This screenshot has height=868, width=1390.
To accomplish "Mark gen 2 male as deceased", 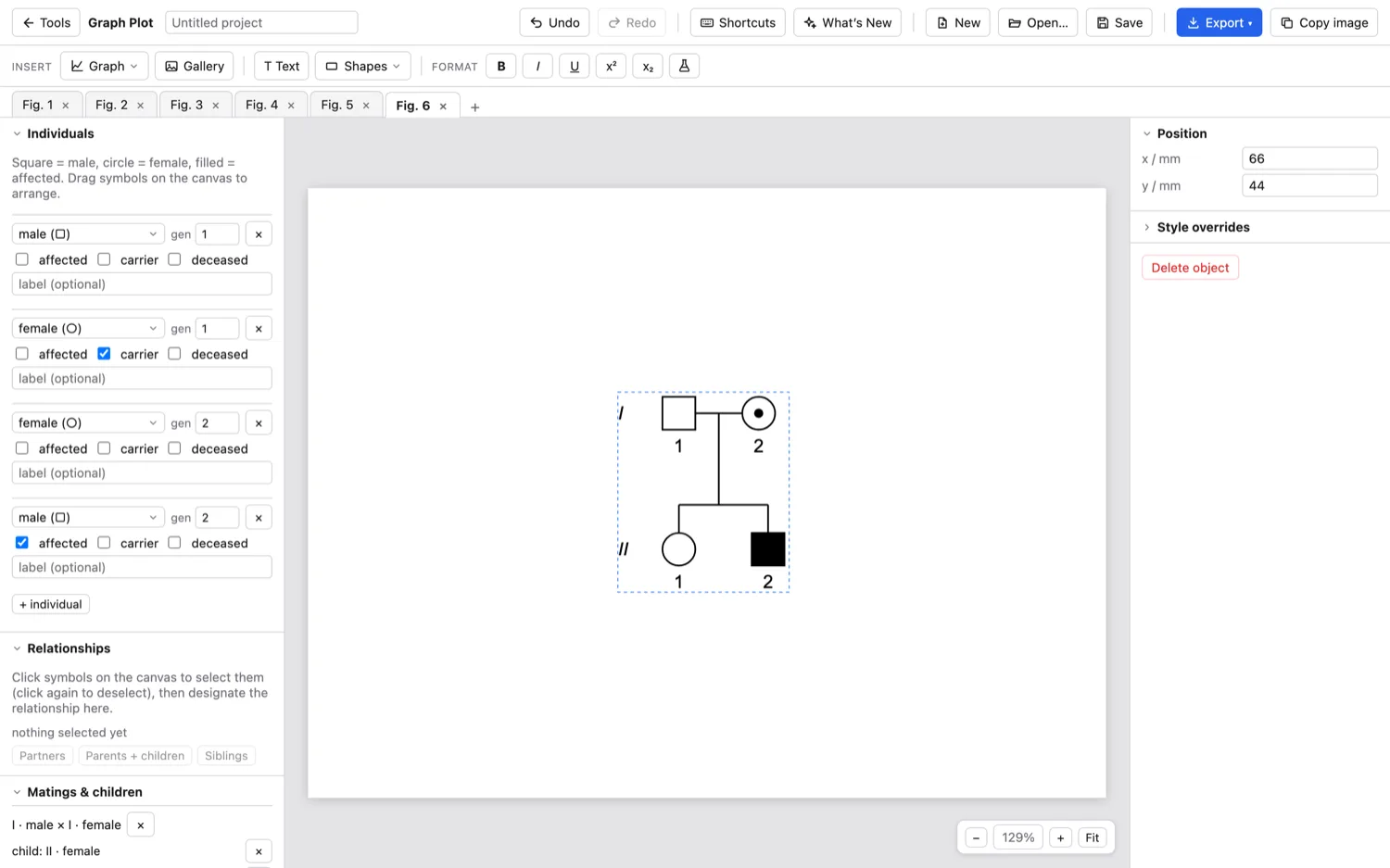I will (x=174, y=543).
